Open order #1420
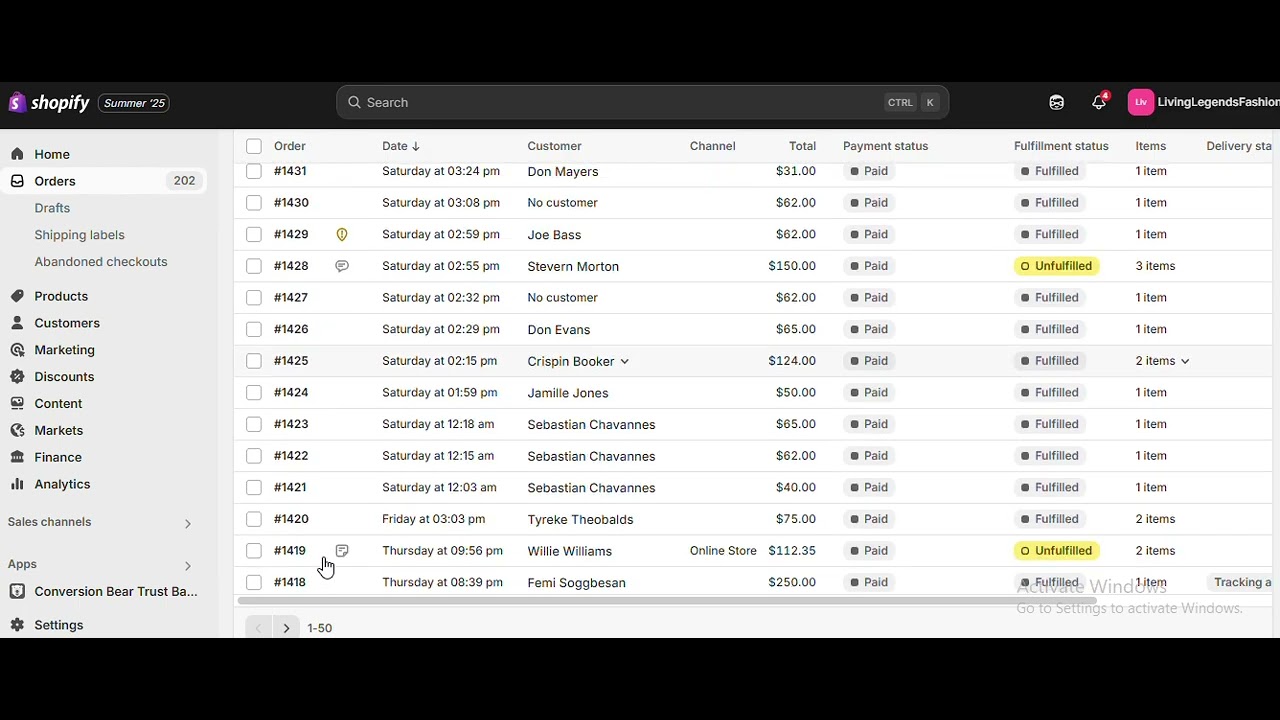 tap(291, 519)
